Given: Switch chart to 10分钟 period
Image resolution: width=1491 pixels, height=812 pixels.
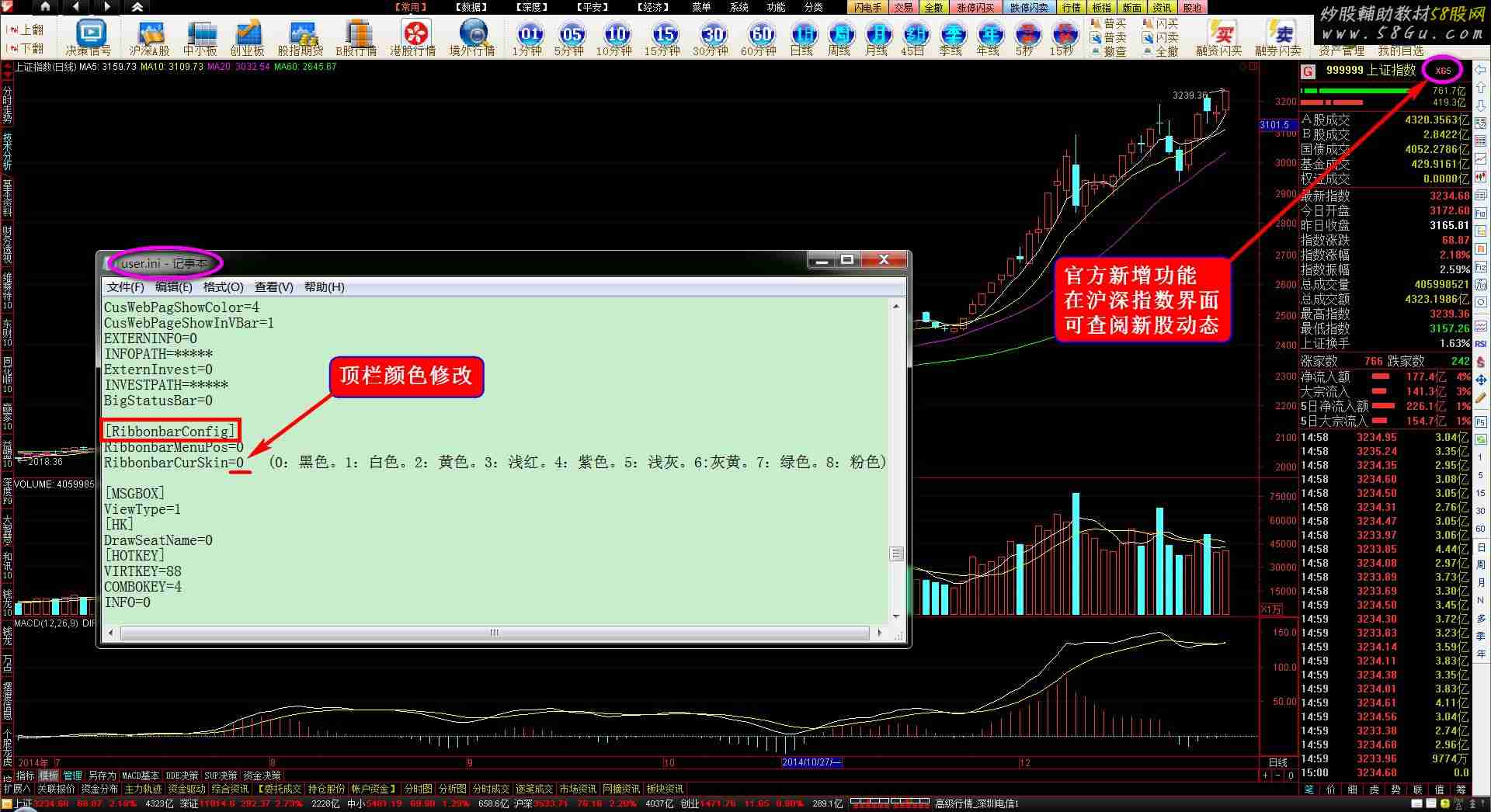Looking at the screenshot, I should click(615, 37).
